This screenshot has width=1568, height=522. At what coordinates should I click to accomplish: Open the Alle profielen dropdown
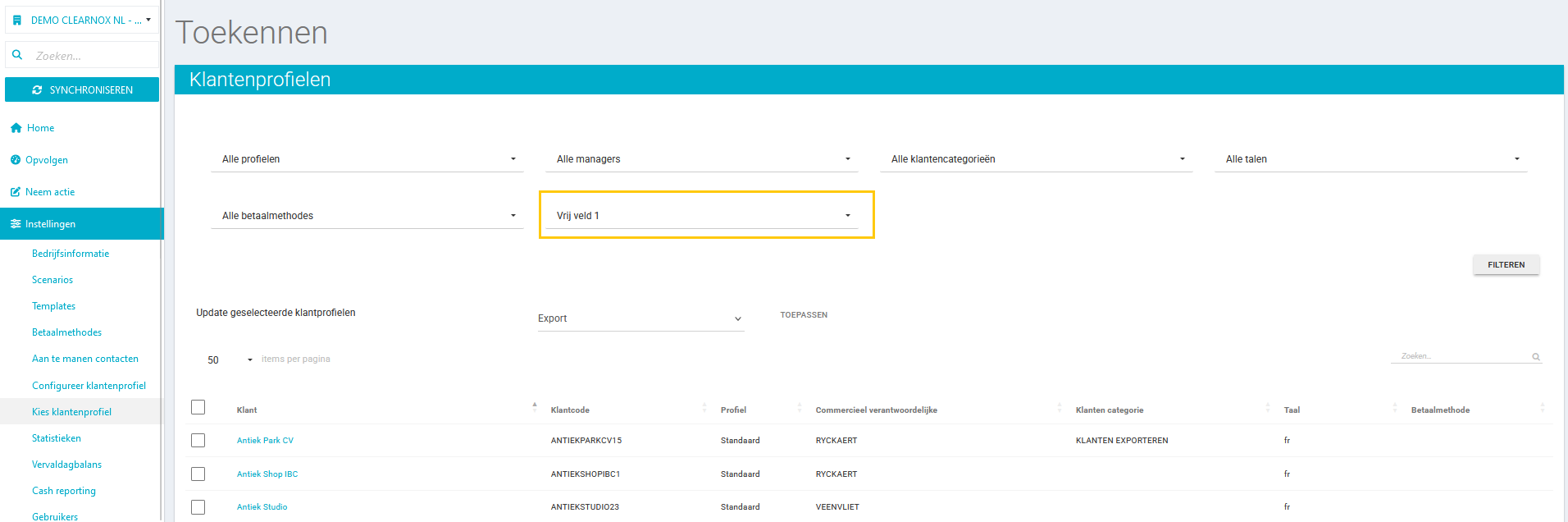coord(367,159)
